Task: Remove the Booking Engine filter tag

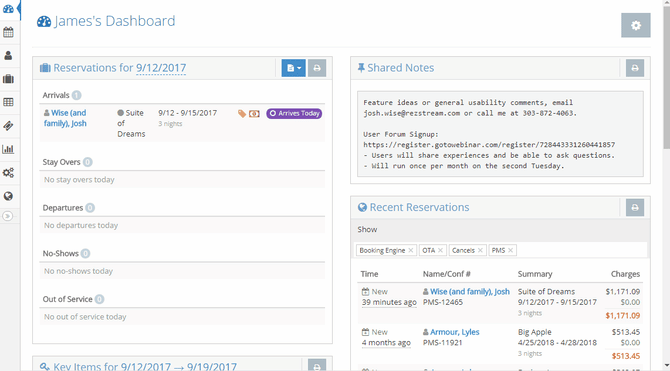Action: click(411, 250)
